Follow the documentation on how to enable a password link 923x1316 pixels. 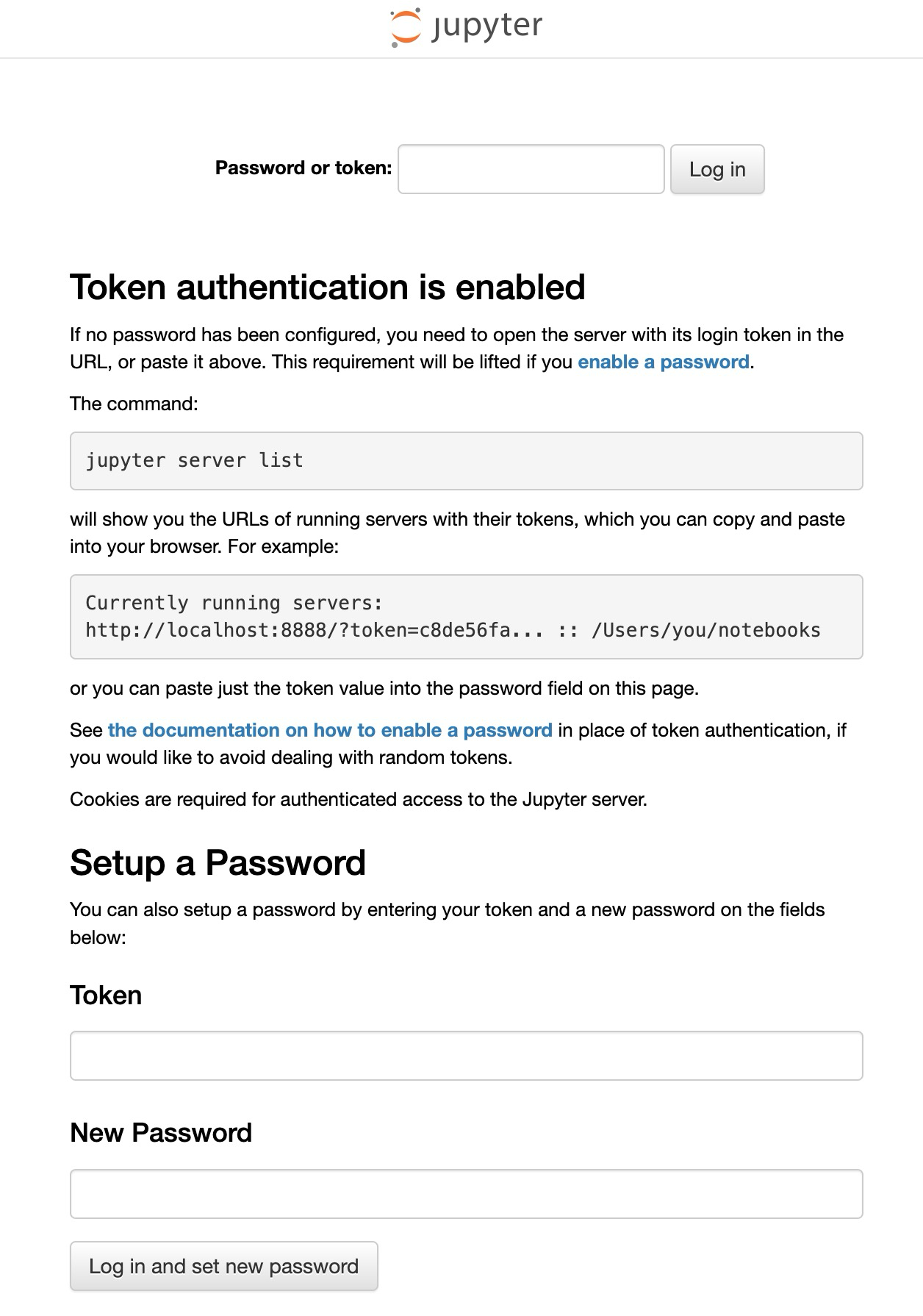click(330, 730)
